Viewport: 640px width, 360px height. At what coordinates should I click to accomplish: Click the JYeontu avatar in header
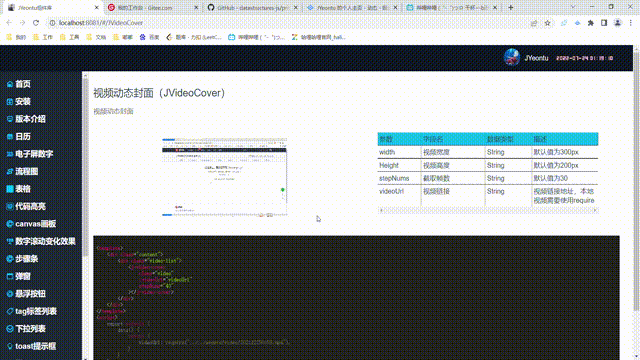pos(511,58)
